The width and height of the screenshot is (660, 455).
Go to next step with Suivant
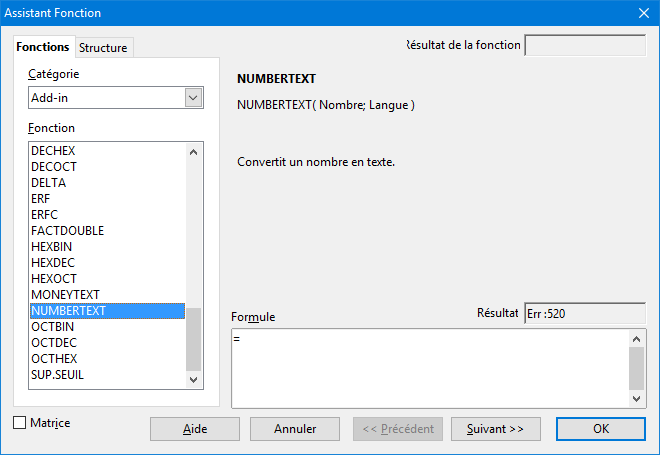tap(495, 429)
